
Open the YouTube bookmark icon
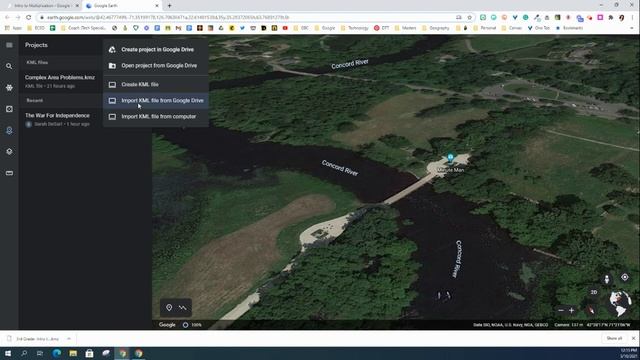[x=285, y=28]
